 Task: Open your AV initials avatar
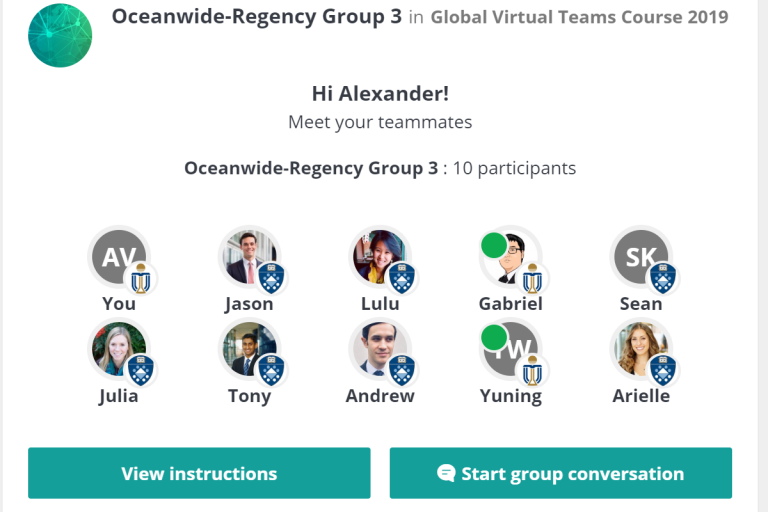[119, 257]
